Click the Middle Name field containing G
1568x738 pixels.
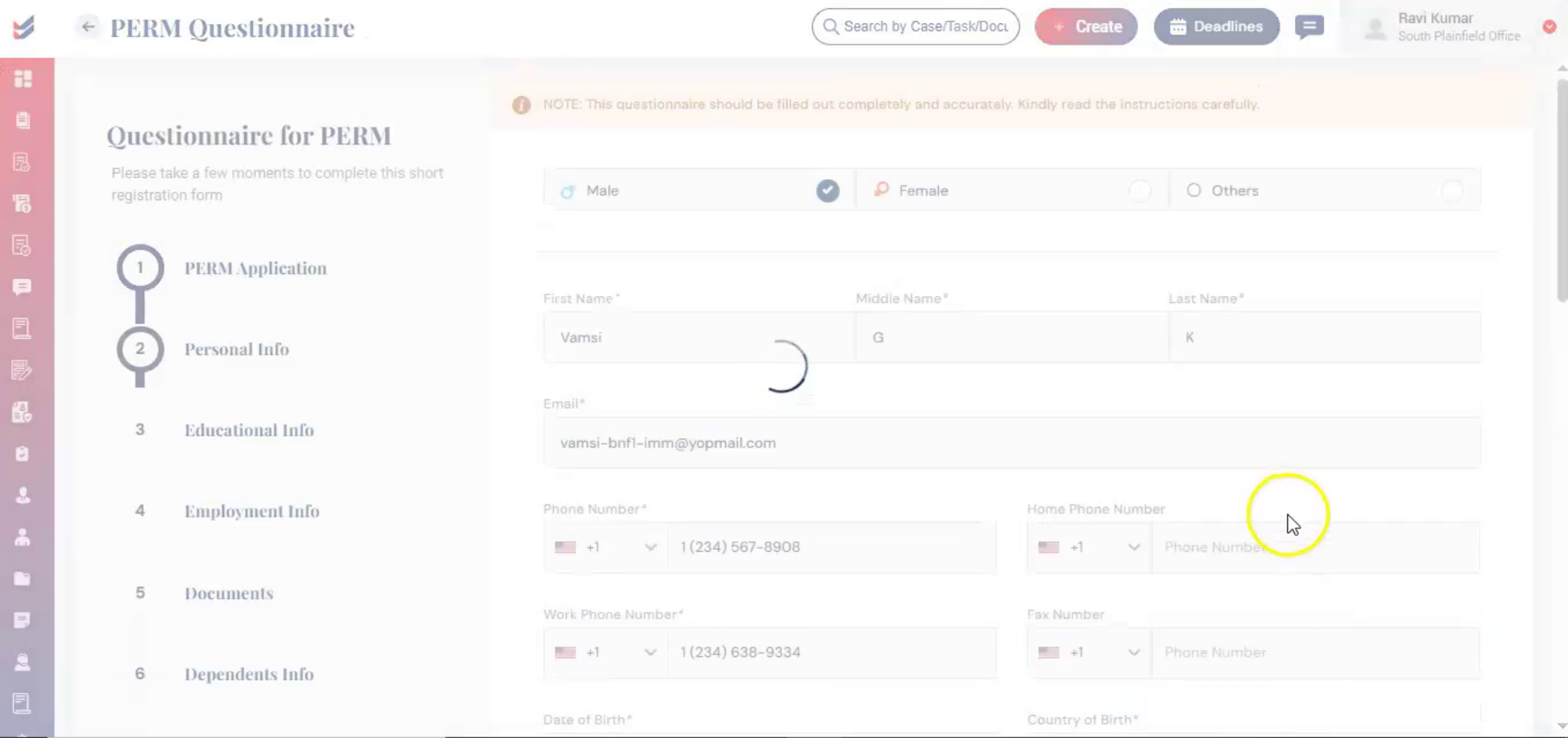point(1012,337)
